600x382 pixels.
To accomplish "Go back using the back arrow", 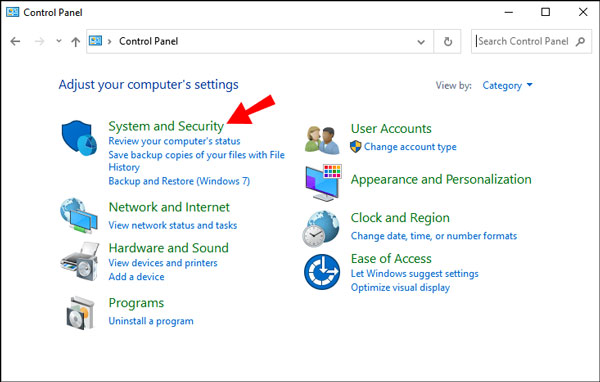I will point(15,41).
